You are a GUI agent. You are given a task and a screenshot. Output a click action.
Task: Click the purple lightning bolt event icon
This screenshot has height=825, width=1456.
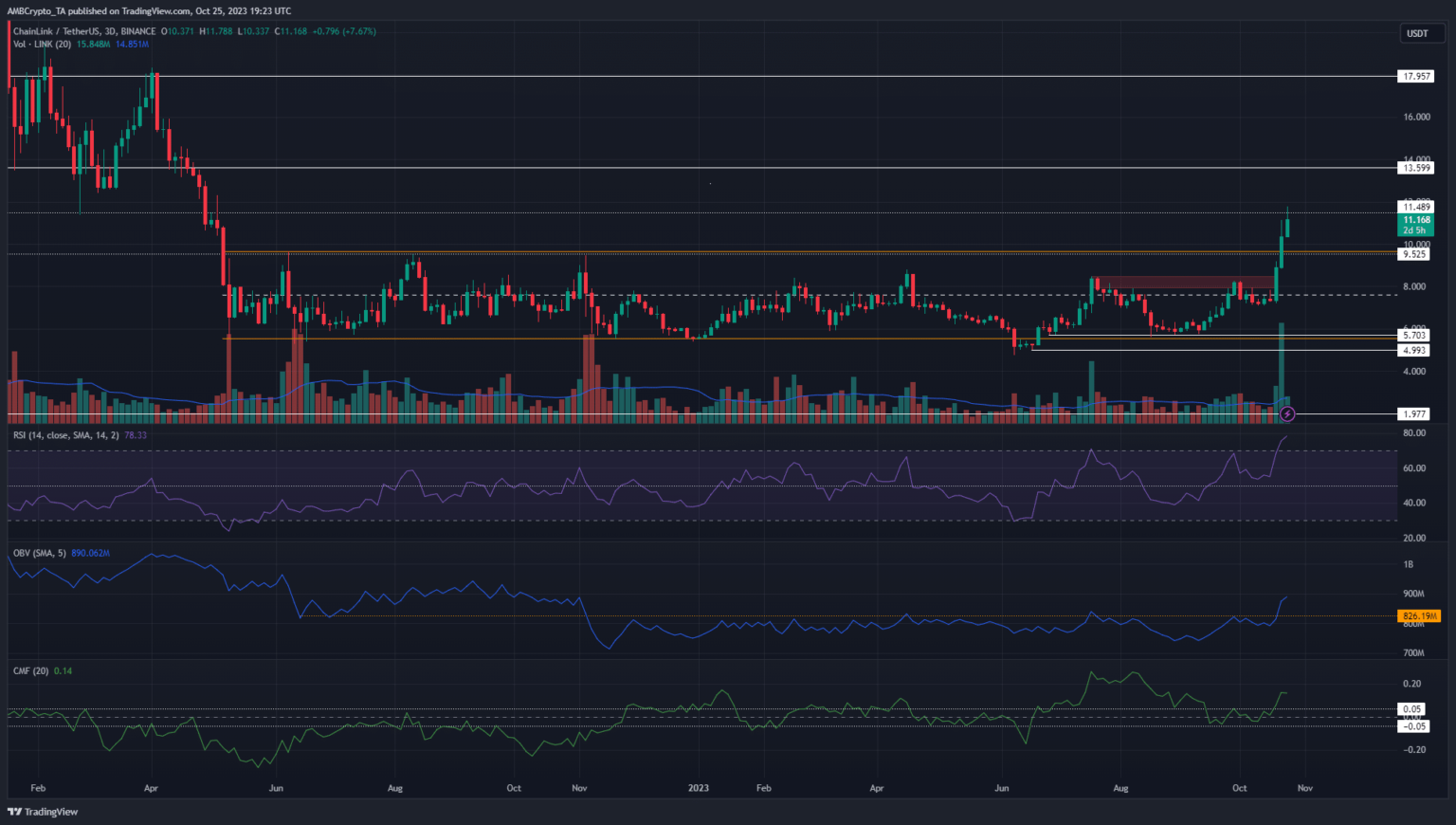point(1287,413)
